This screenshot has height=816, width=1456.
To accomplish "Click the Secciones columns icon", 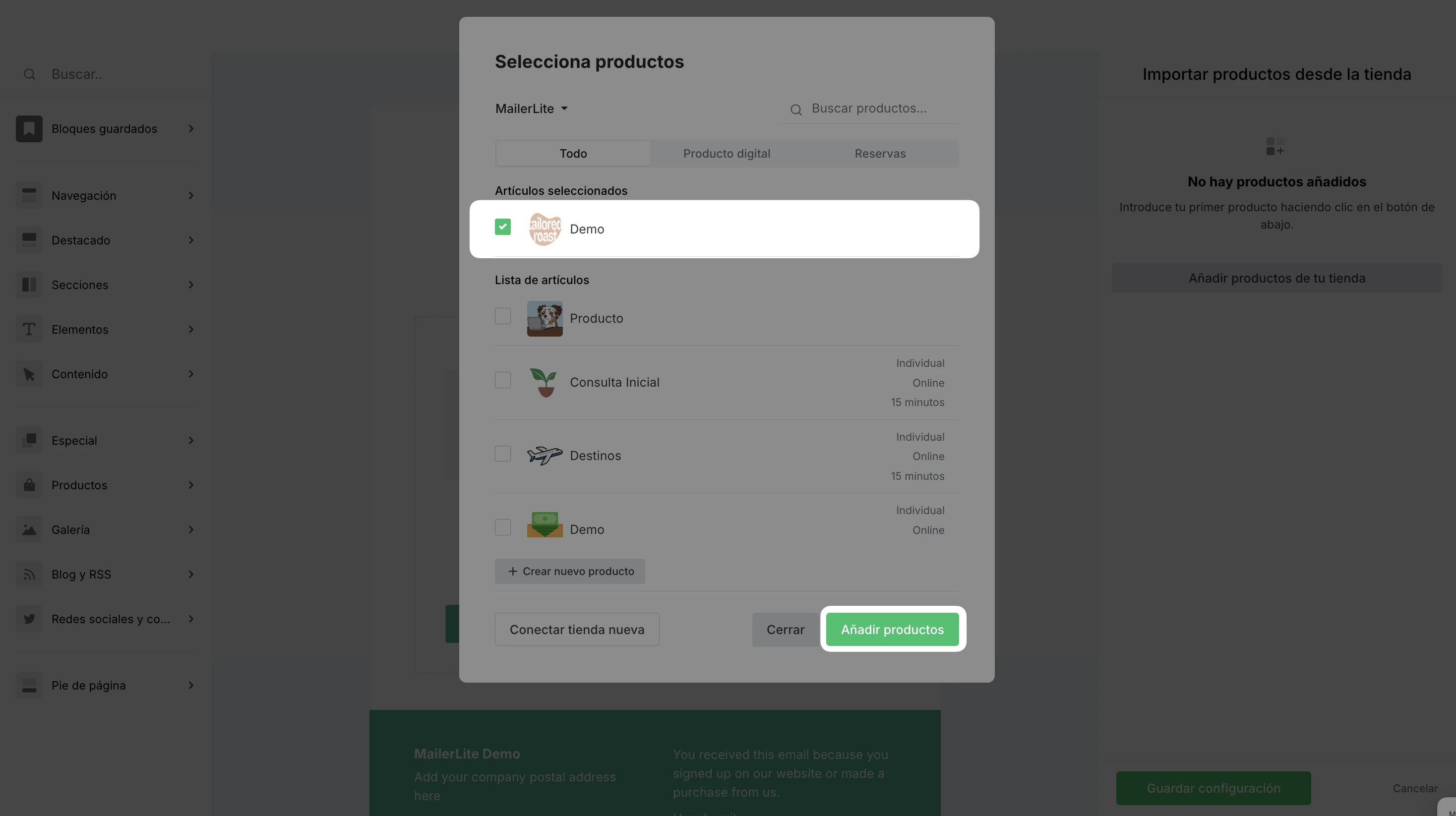I will pyautogui.click(x=29, y=285).
